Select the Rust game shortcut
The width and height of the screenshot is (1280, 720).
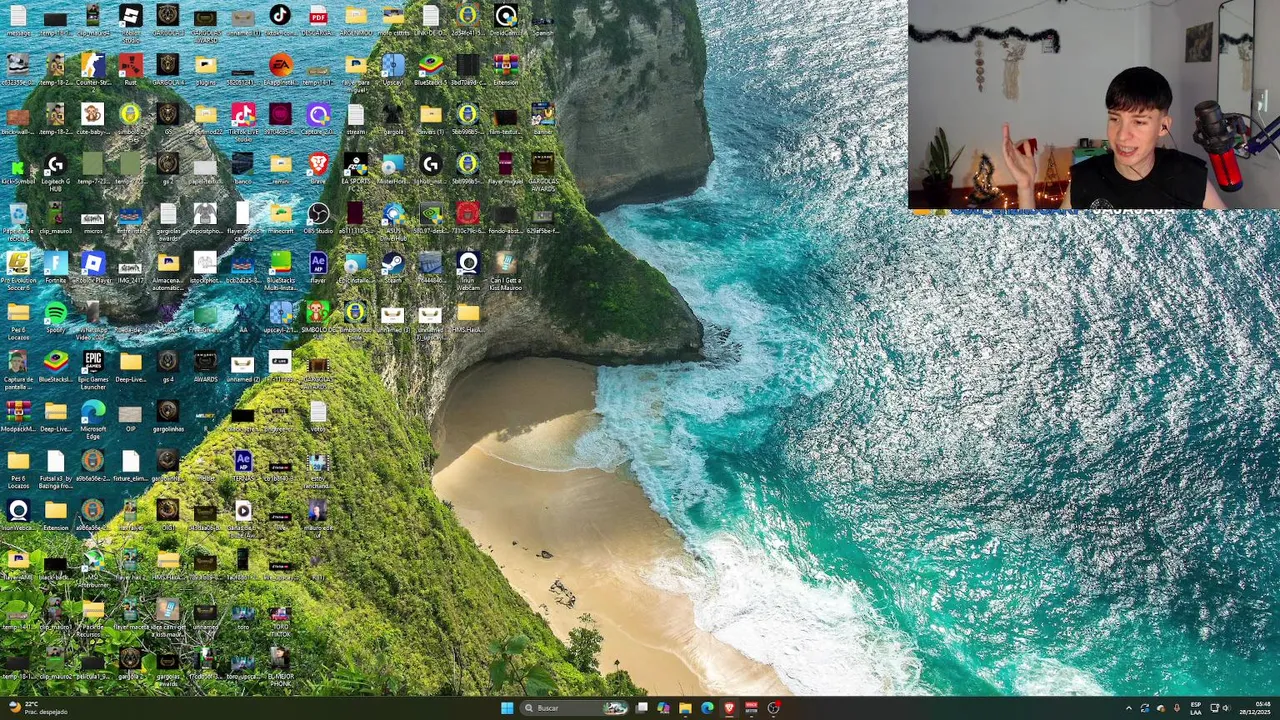click(x=130, y=69)
